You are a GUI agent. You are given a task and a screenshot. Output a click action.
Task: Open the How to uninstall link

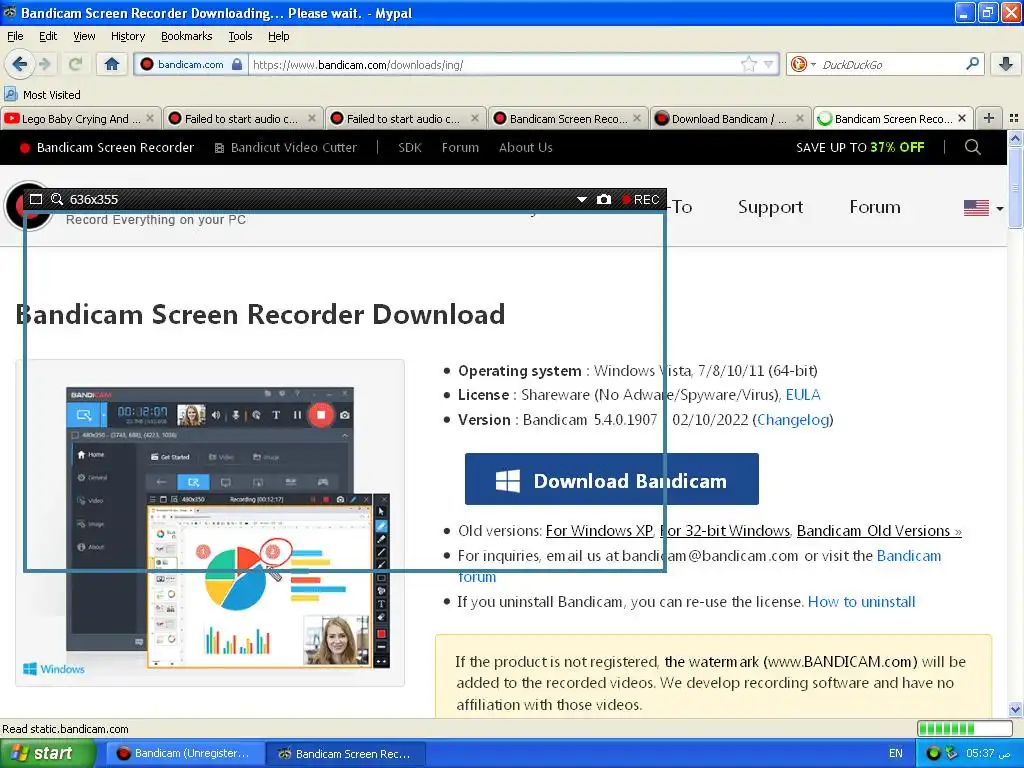(x=861, y=601)
